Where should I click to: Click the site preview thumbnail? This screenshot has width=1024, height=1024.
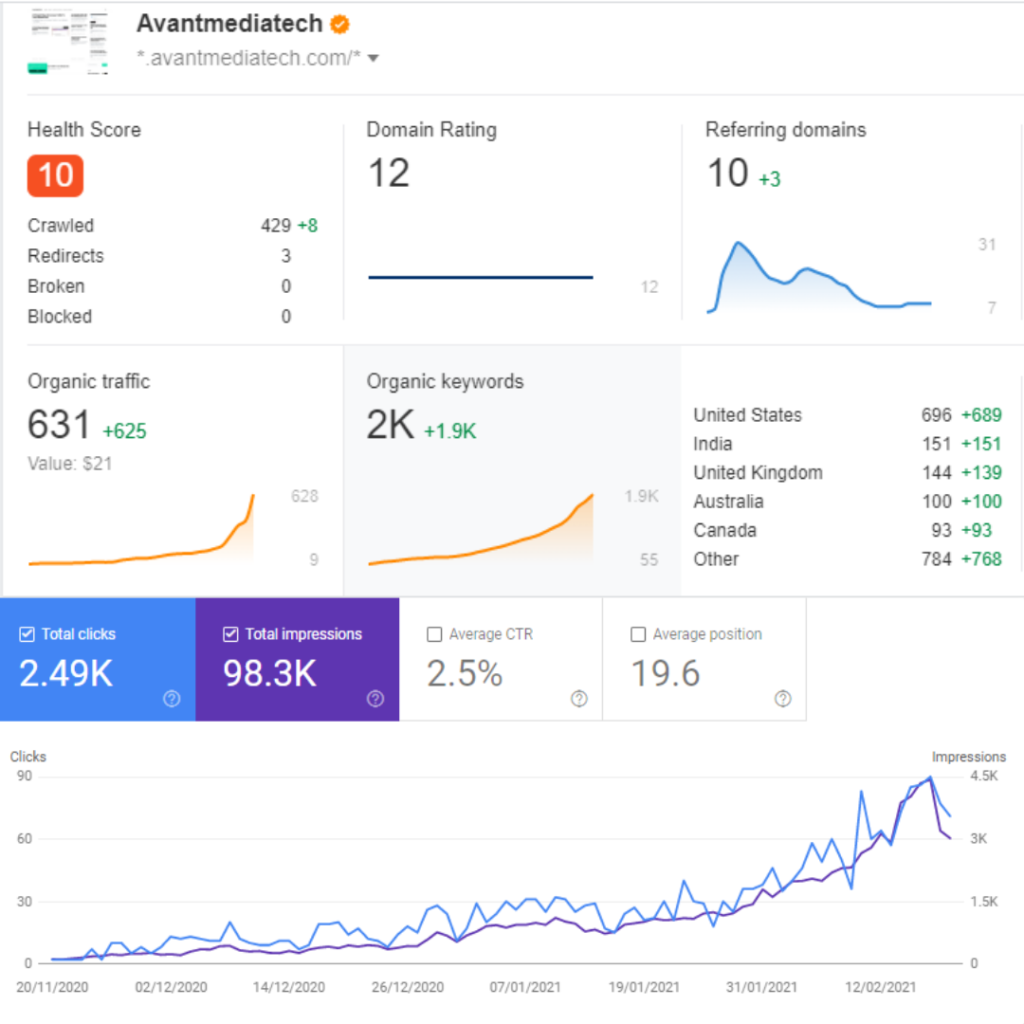[x=68, y=42]
